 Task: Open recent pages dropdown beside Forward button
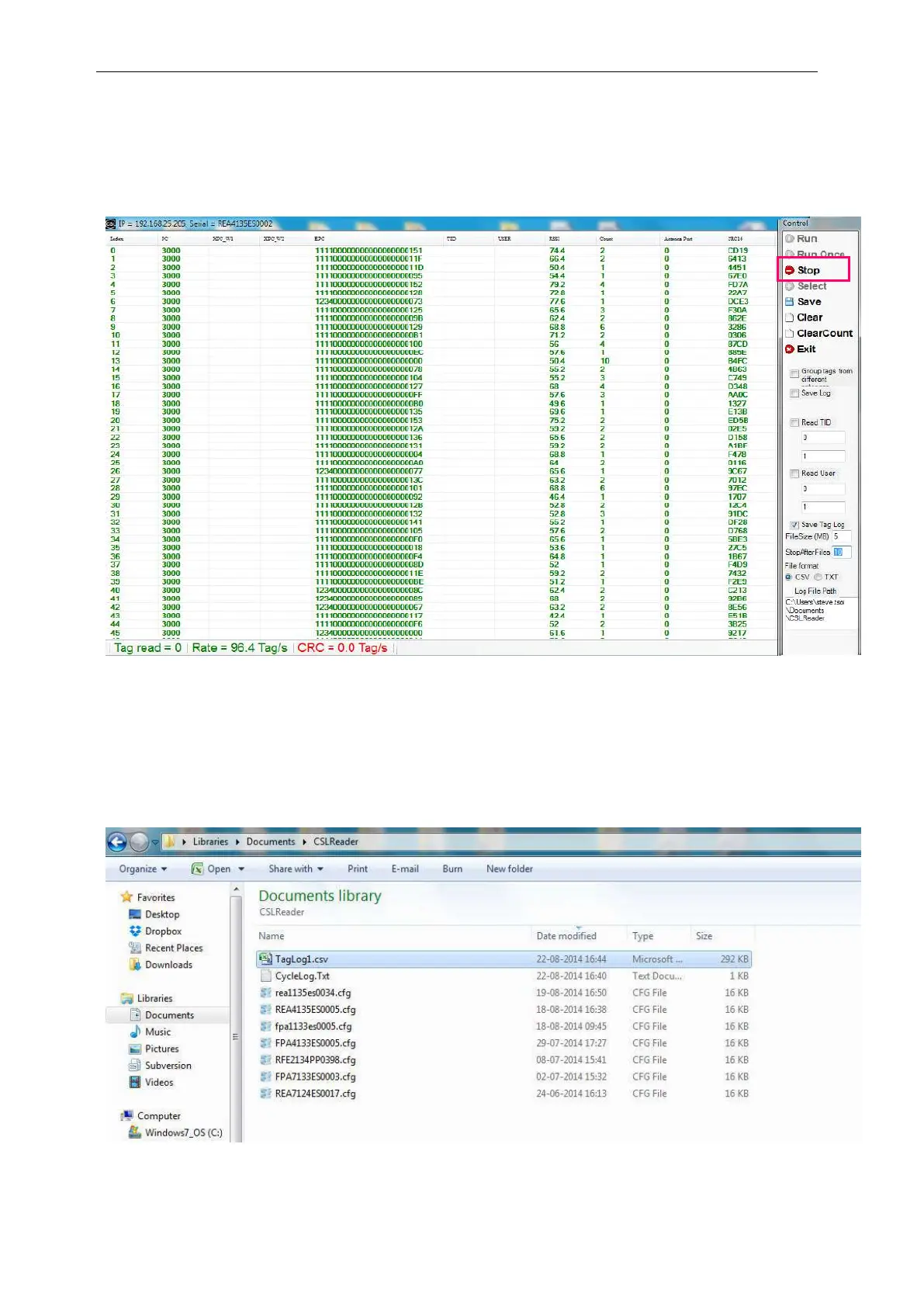pos(155,842)
